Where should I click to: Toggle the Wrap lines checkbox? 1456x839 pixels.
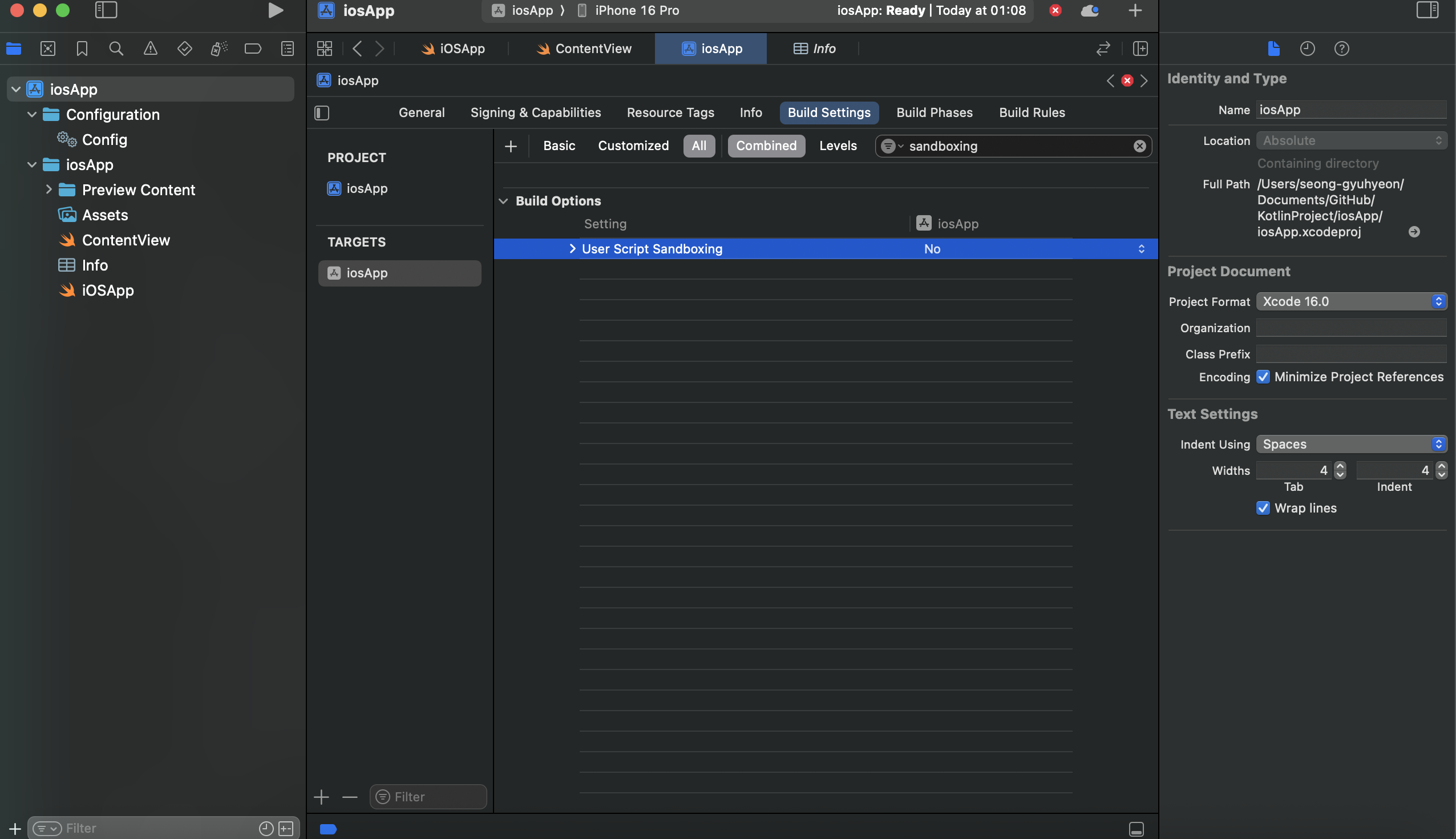point(1263,507)
